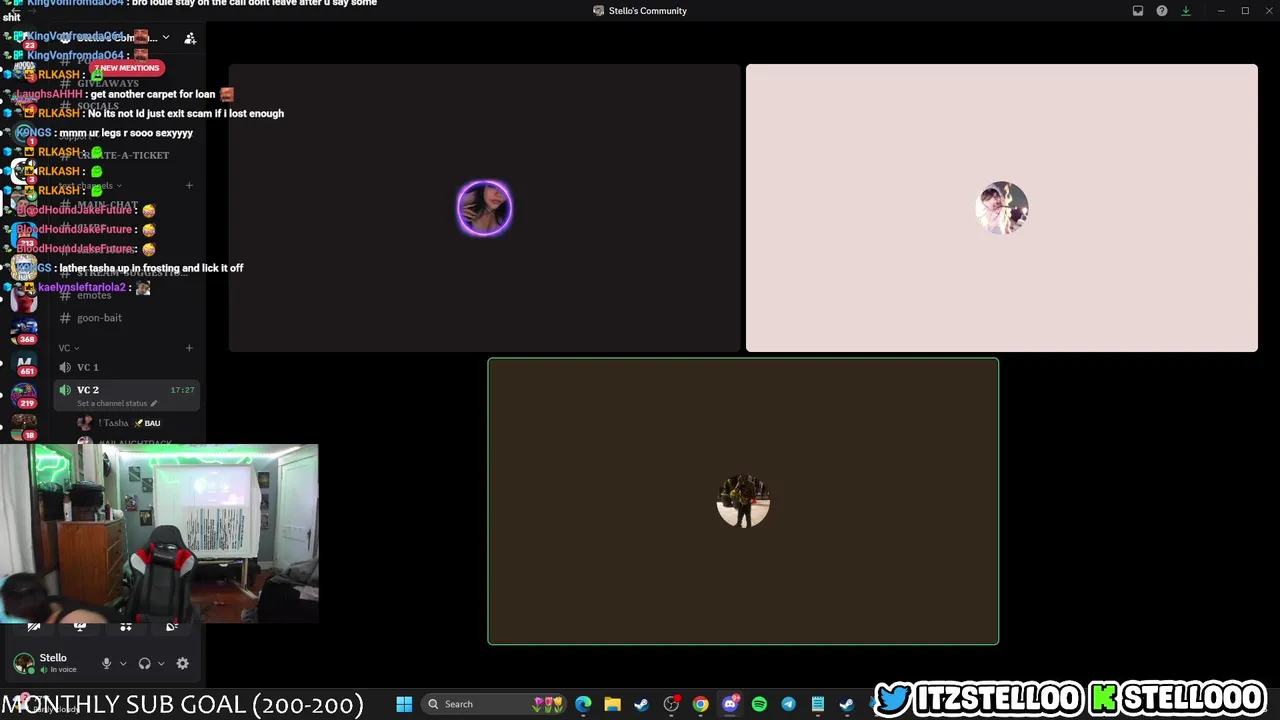Click the green download update icon
The width and height of the screenshot is (1280, 720).
pyautogui.click(x=1186, y=11)
